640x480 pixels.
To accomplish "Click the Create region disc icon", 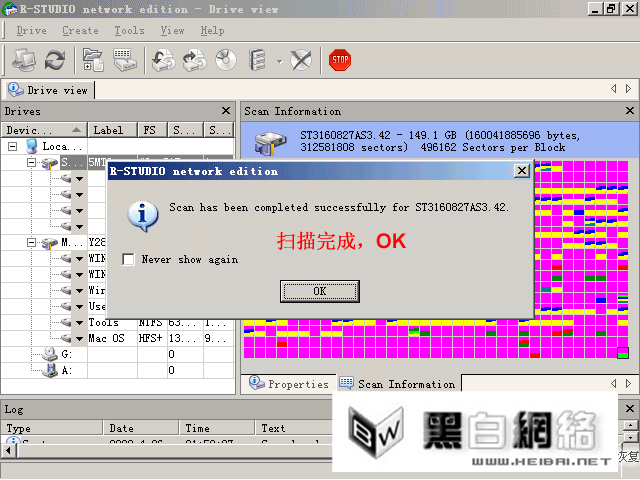I will [x=226, y=60].
